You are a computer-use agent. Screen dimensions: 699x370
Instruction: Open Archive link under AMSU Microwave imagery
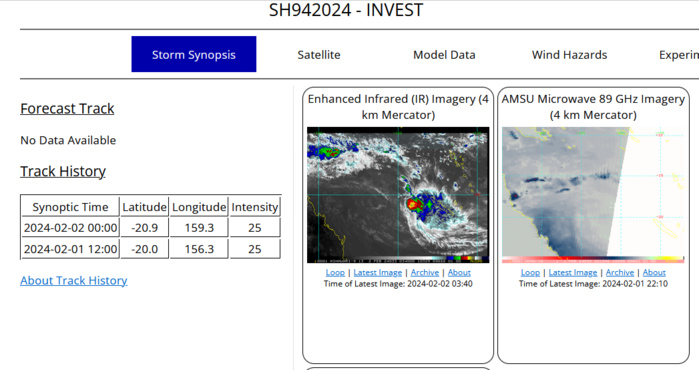tap(620, 272)
